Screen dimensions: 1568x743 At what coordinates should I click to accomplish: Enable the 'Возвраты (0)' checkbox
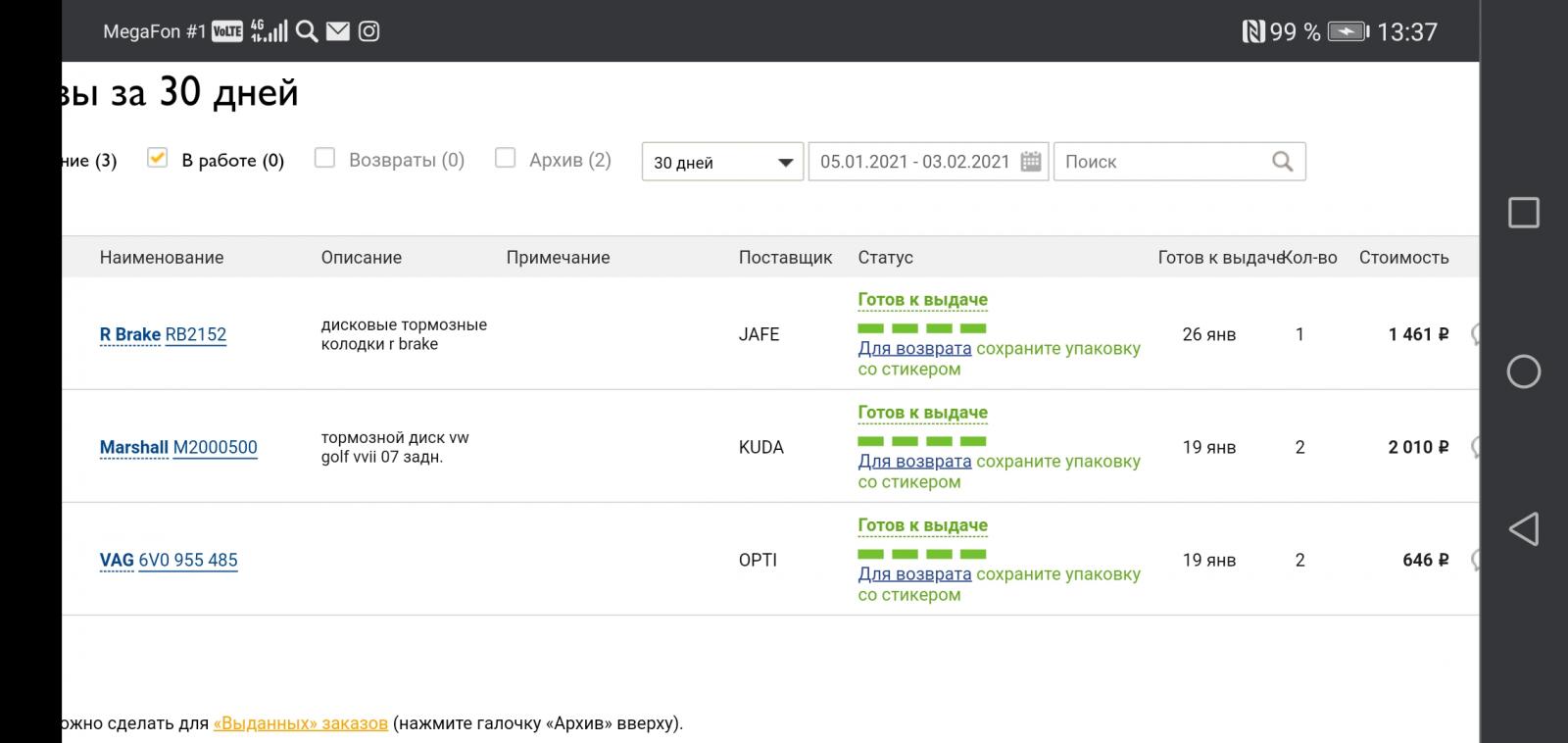[x=324, y=158]
